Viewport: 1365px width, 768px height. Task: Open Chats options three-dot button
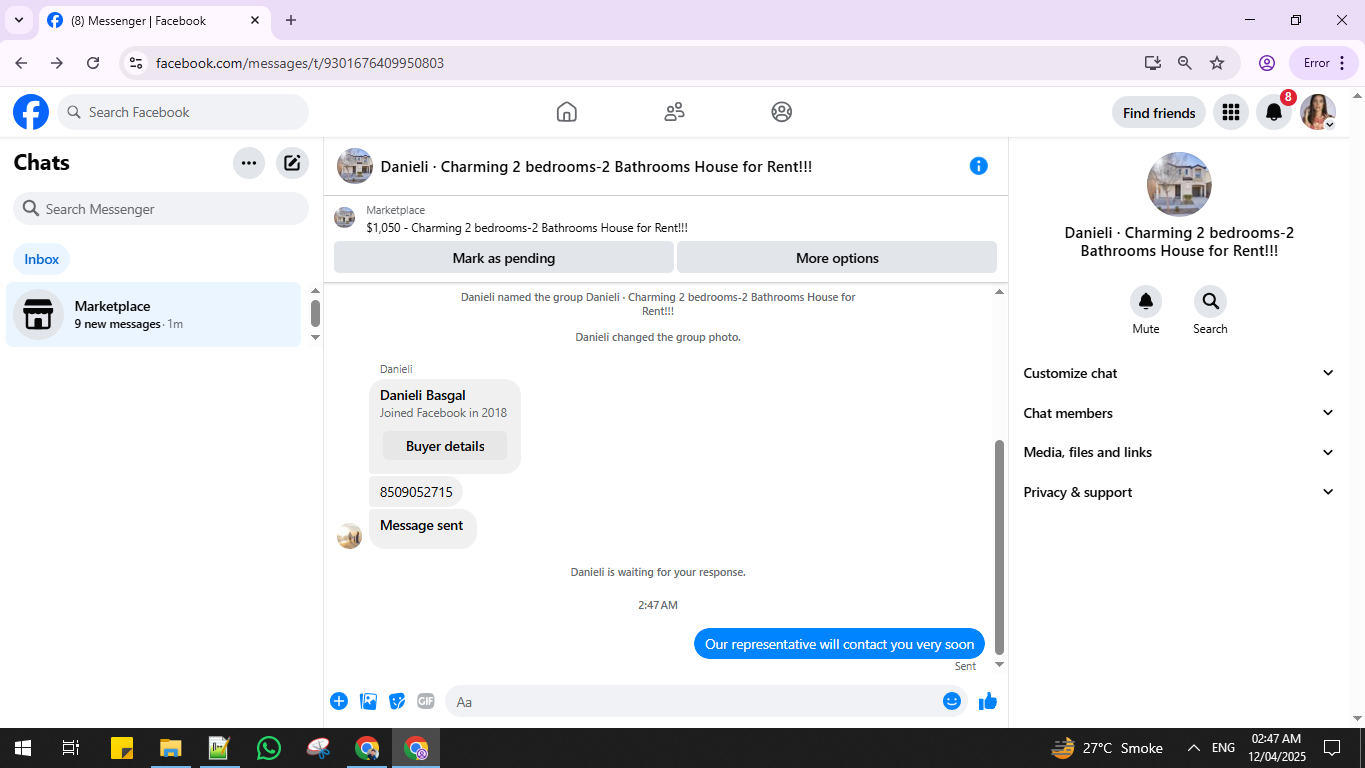(249, 163)
